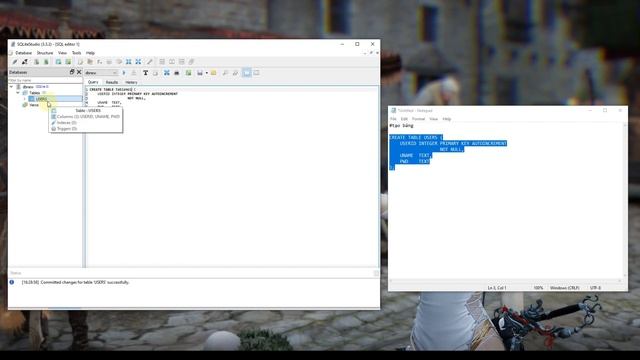Collapse the Tables node in the tree

18,93
